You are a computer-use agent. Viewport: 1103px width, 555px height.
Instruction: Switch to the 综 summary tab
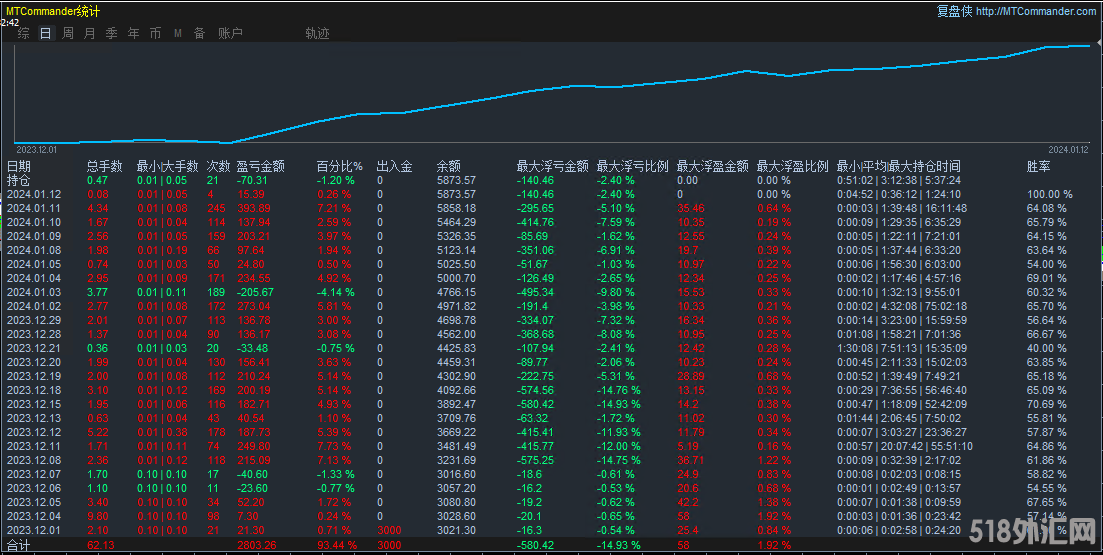(x=24, y=33)
